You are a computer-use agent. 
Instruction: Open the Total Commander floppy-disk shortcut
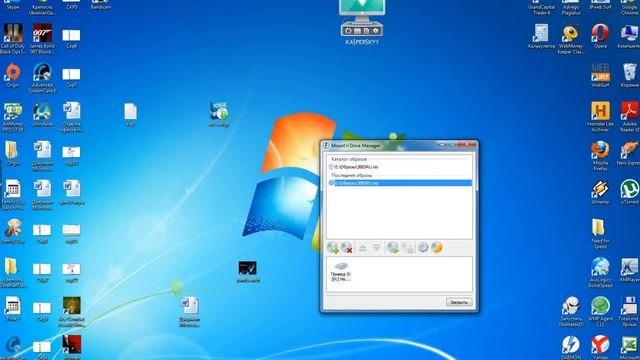pyautogui.click(x=629, y=311)
